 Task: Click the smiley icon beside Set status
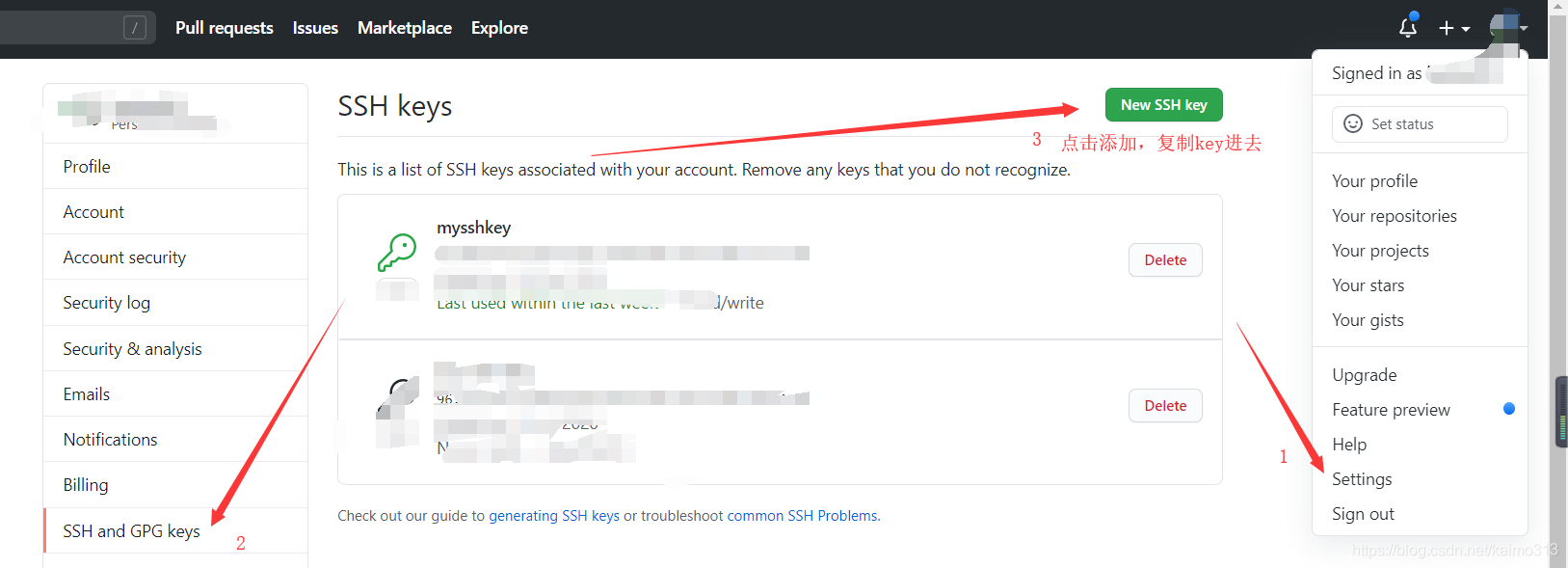pos(1353,123)
